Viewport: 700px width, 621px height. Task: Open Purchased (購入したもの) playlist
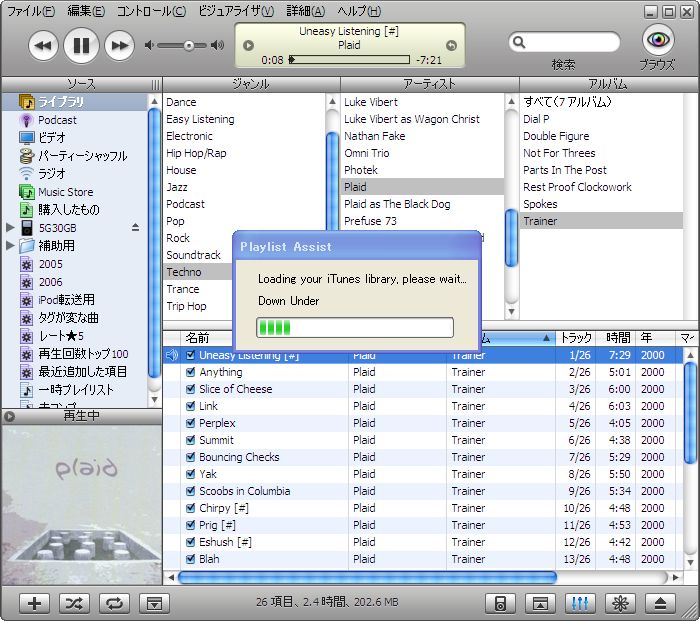point(59,210)
